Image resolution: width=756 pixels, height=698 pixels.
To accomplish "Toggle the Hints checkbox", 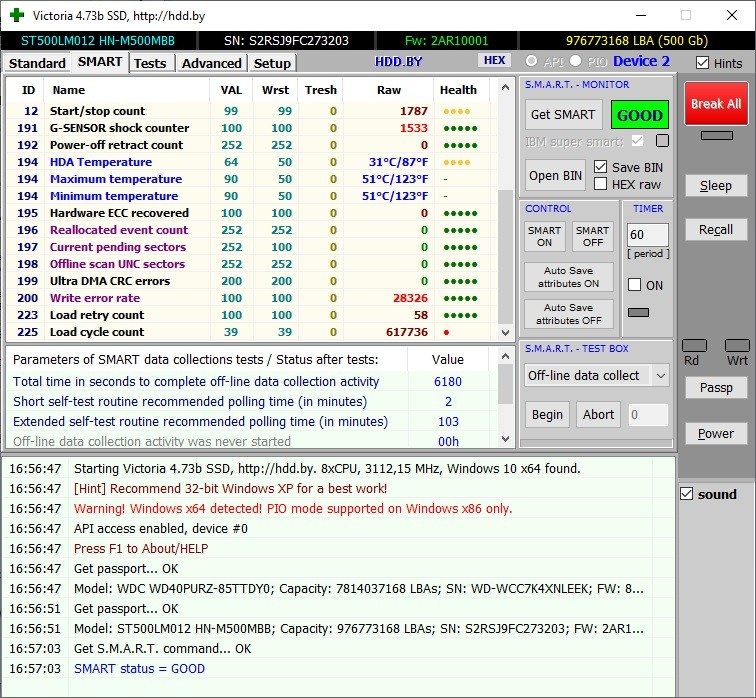I will coord(702,63).
